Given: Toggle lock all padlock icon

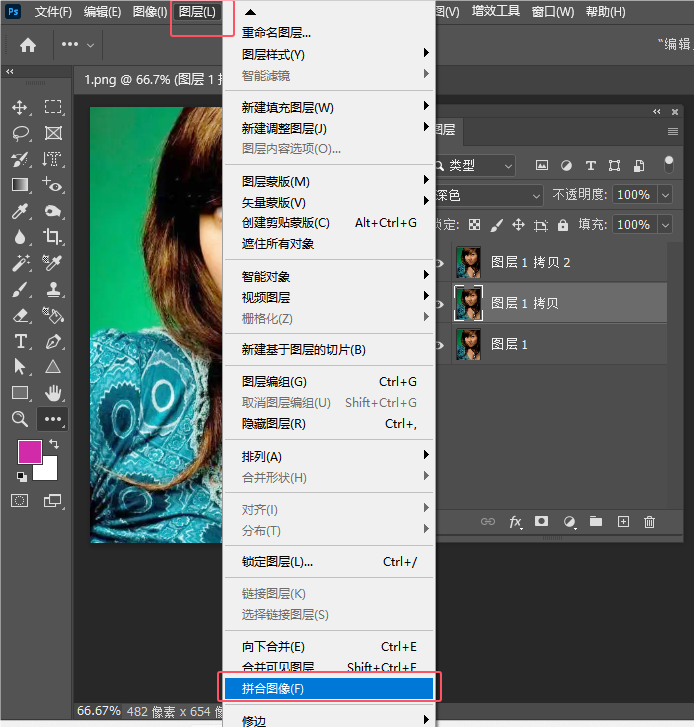Looking at the screenshot, I should (x=563, y=225).
